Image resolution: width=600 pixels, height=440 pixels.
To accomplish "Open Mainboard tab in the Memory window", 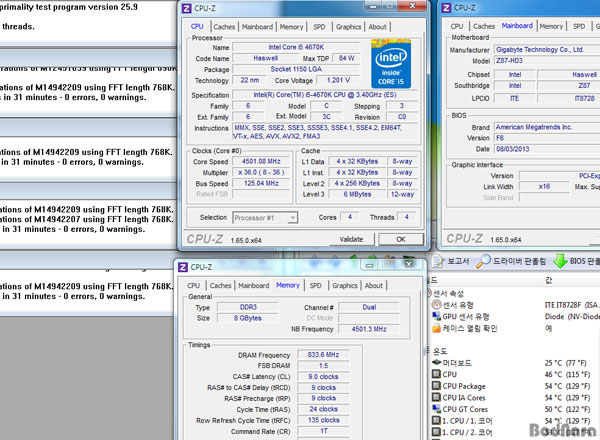I will coord(254,285).
